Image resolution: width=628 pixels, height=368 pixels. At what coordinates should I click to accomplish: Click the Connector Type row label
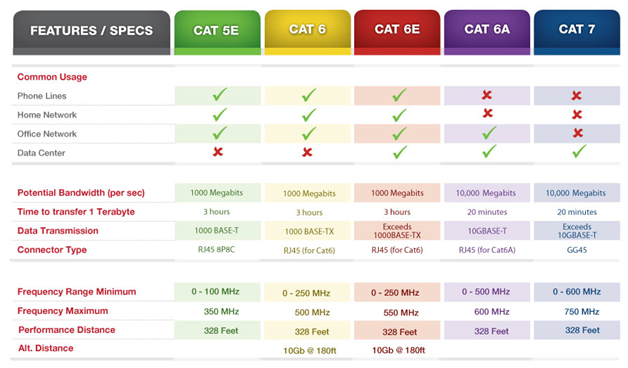coord(52,250)
